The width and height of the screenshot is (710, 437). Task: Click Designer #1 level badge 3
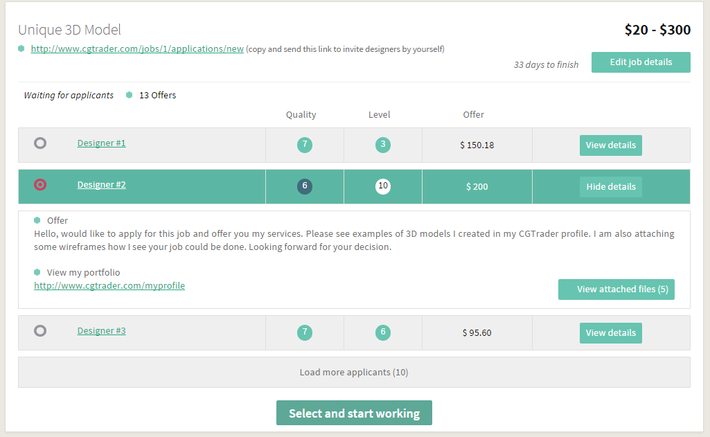click(x=383, y=145)
